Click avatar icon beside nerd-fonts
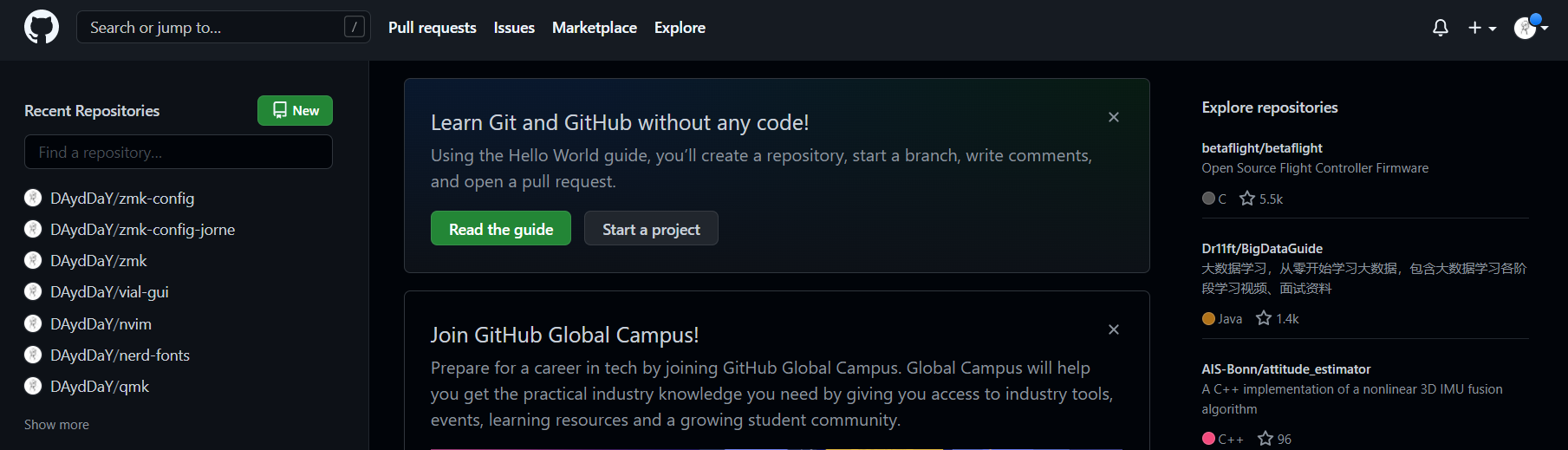Image resolution: width=1568 pixels, height=450 pixels. (x=33, y=355)
